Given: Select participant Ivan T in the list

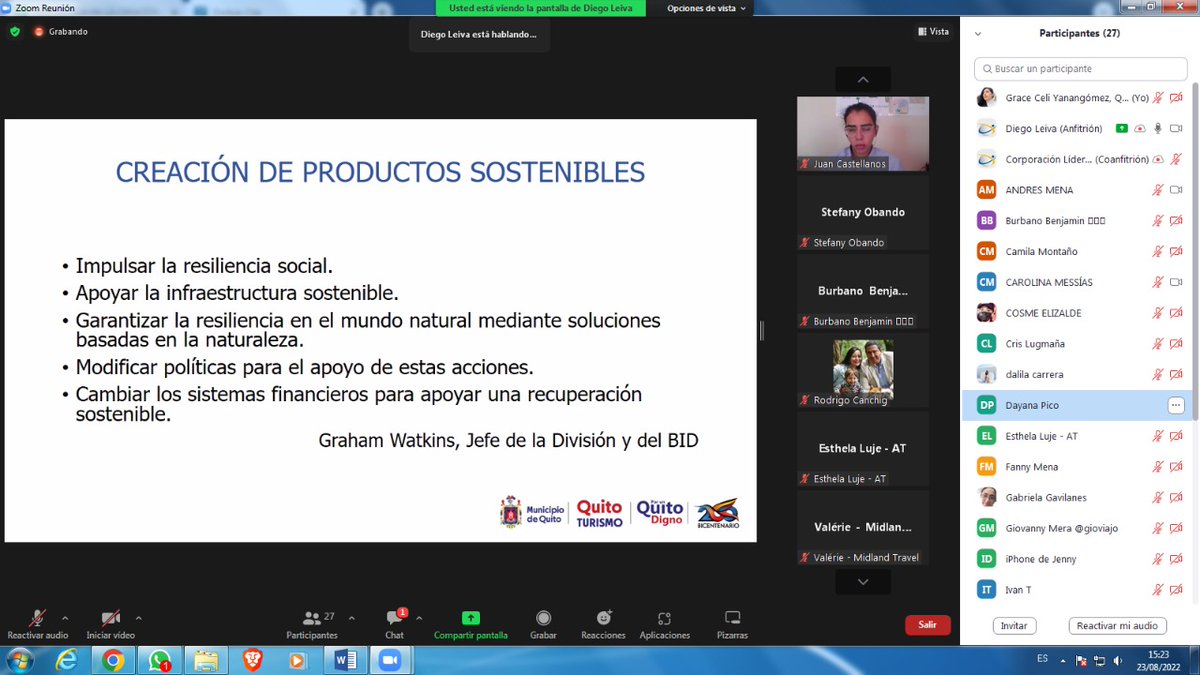Looking at the screenshot, I should 1077,590.
